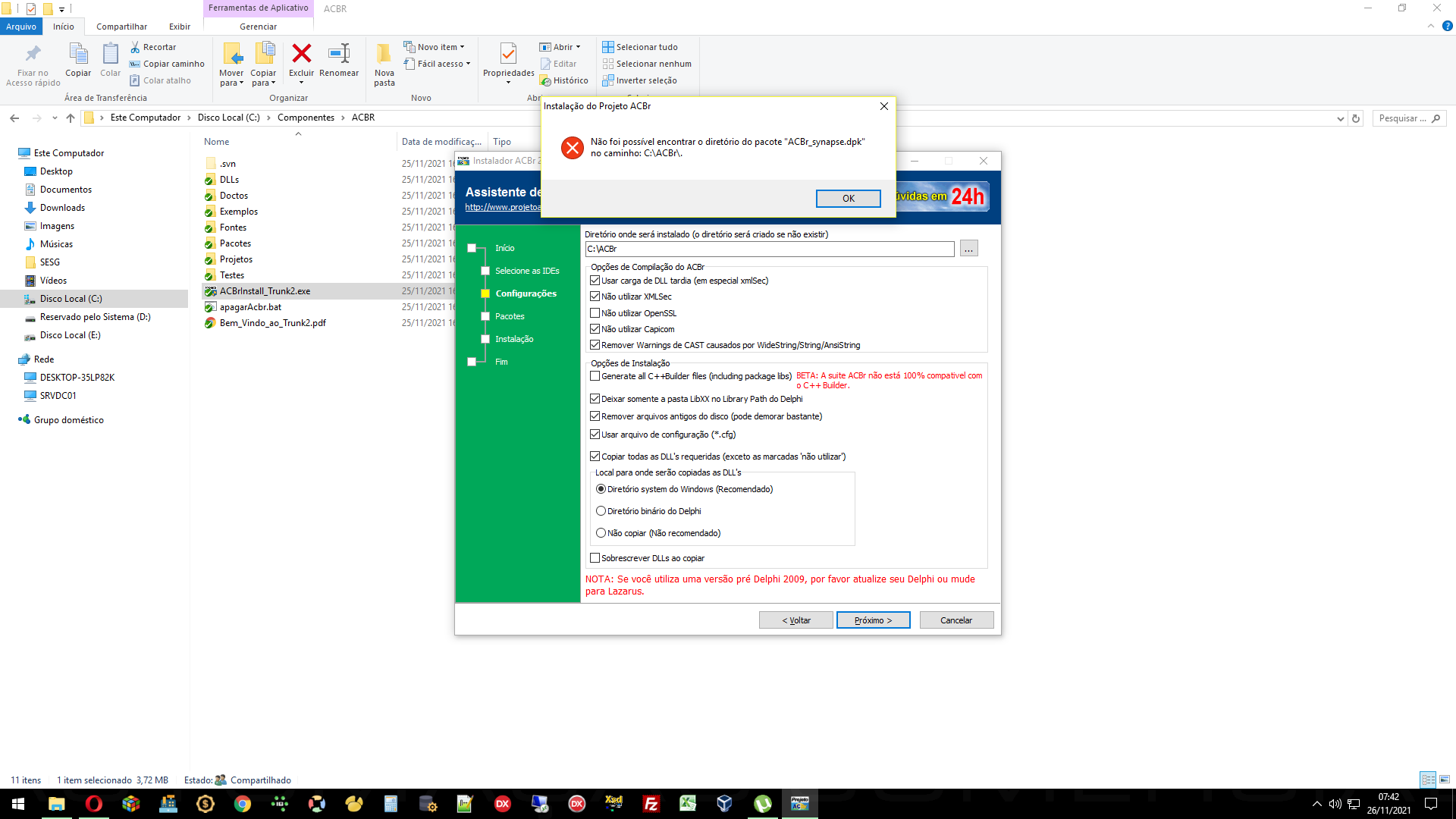Open the Arquivo menu in Explorer

coord(21,27)
